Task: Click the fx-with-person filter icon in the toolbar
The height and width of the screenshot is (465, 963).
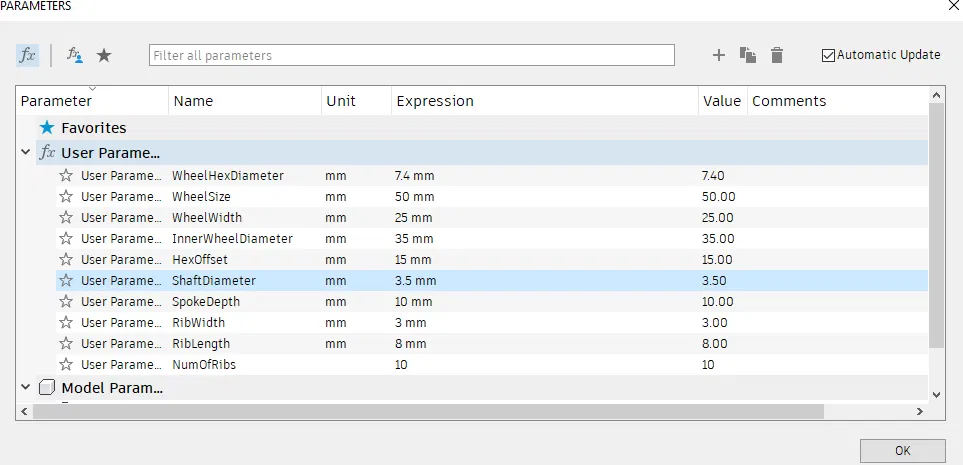Action: tap(75, 55)
